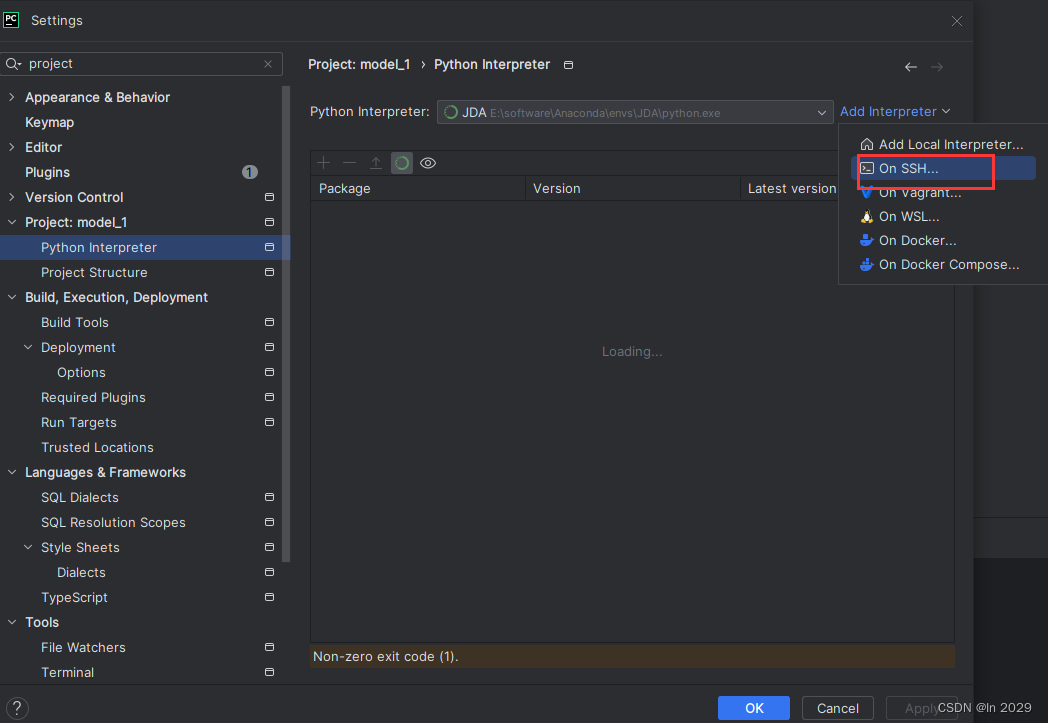Collapse Project: model_1 section
Screen dimensions: 1048x723
pyautogui.click(x=11, y=222)
